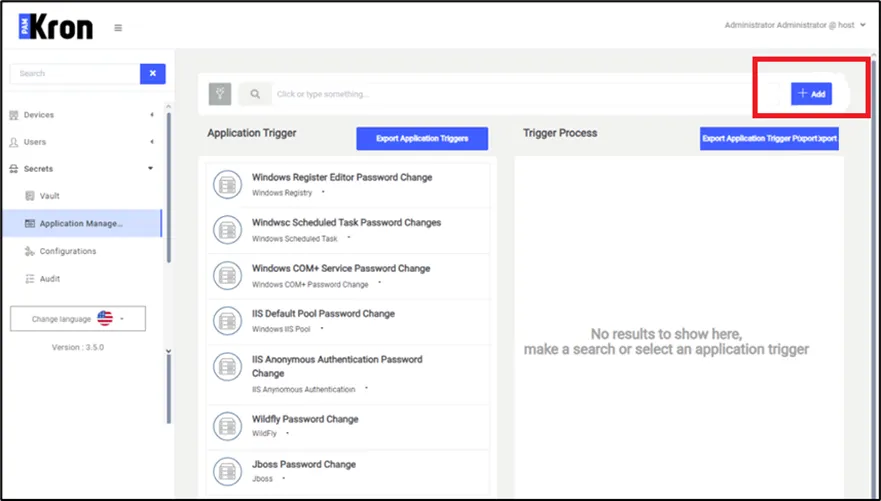
Task: Click the 'Version : 3.5.0' text
Action: click(x=78, y=348)
